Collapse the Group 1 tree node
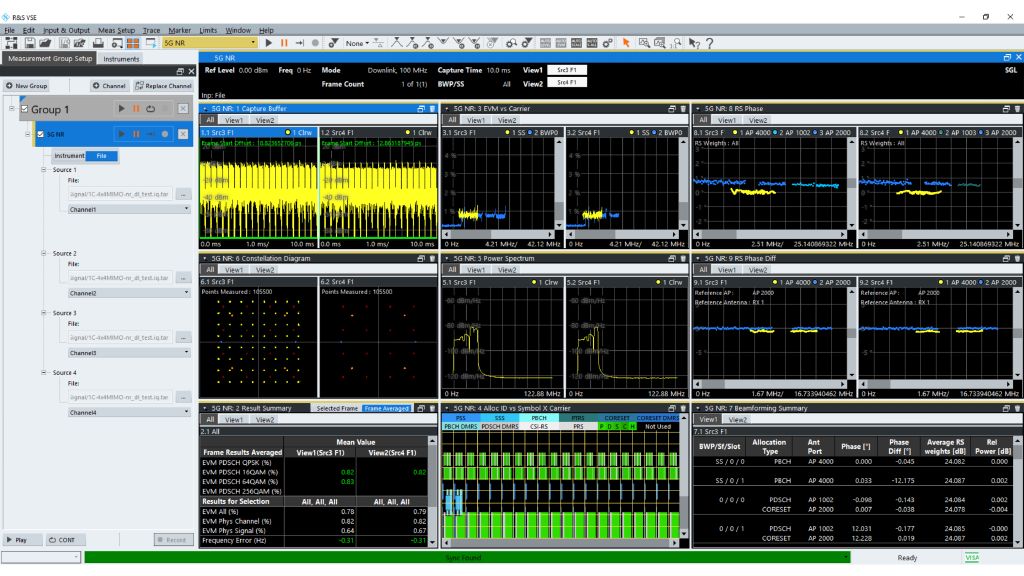The height and width of the screenshot is (576, 1024). [x=11, y=108]
